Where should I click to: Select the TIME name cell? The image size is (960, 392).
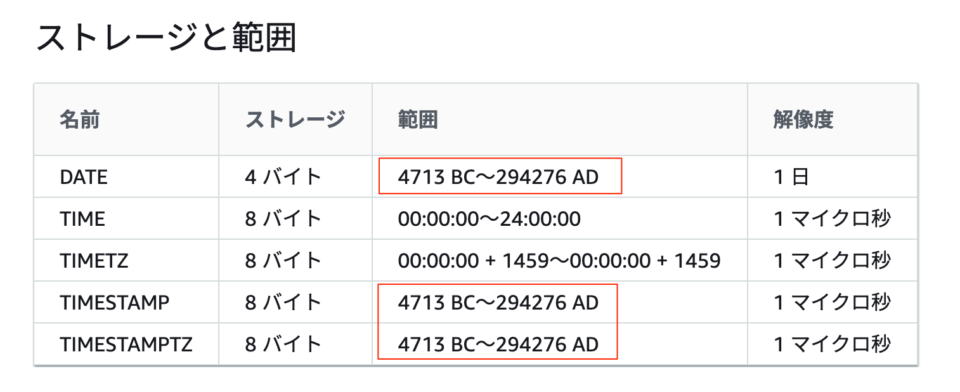(x=82, y=219)
